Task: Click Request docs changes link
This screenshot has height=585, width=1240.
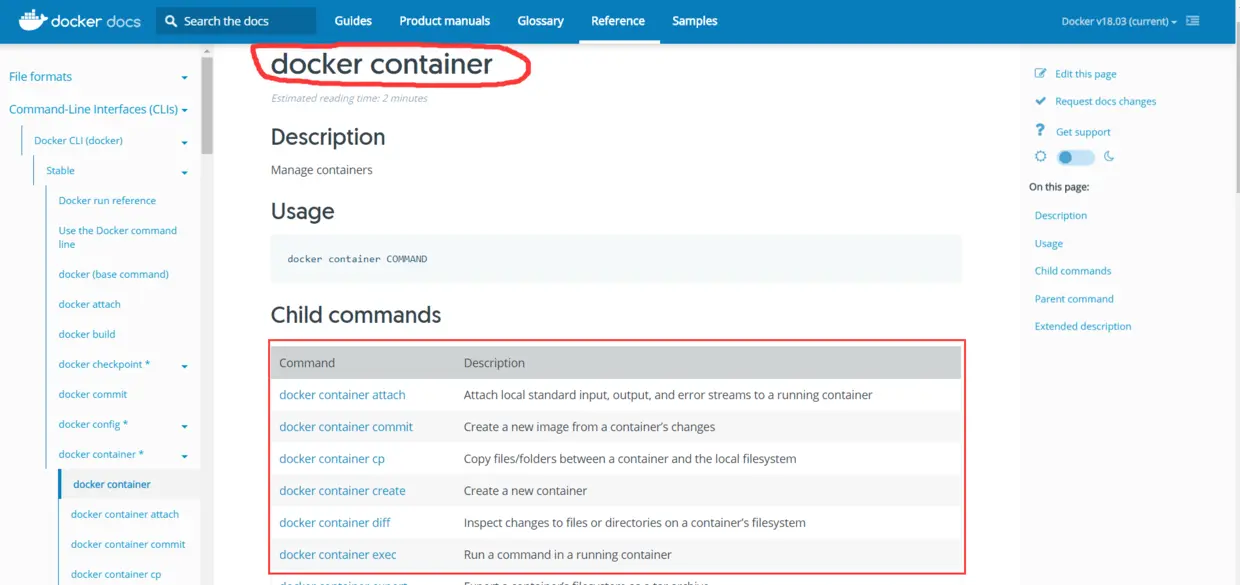Action: pos(1106,101)
